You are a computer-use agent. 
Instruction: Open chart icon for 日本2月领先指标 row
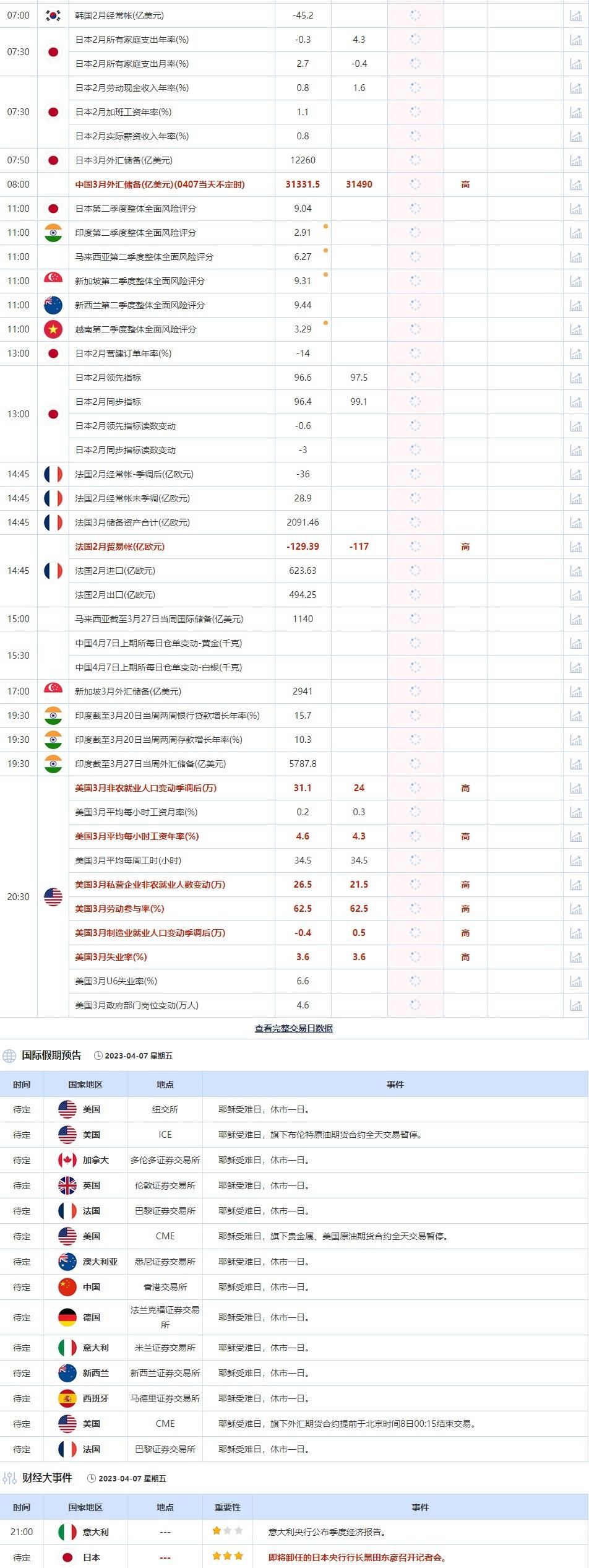coord(575,378)
